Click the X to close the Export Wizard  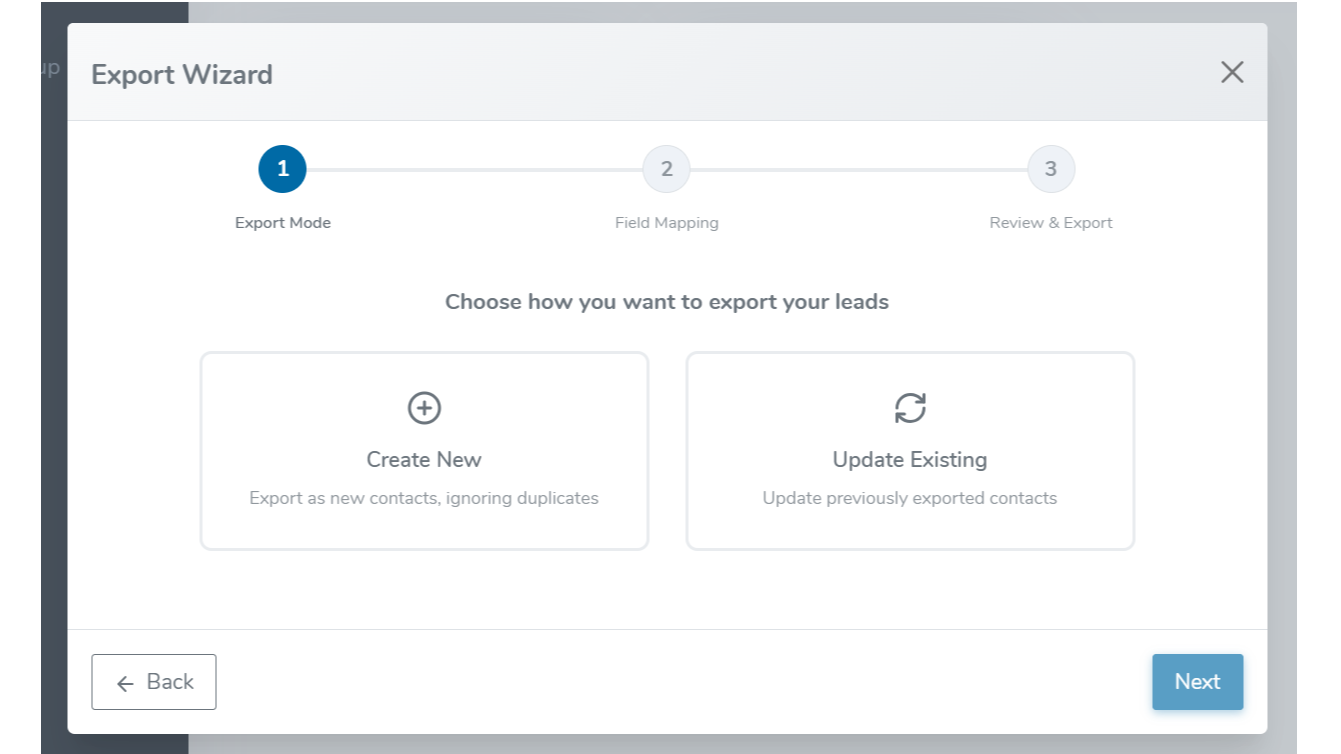pyautogui.click(x=1231, y=72)
